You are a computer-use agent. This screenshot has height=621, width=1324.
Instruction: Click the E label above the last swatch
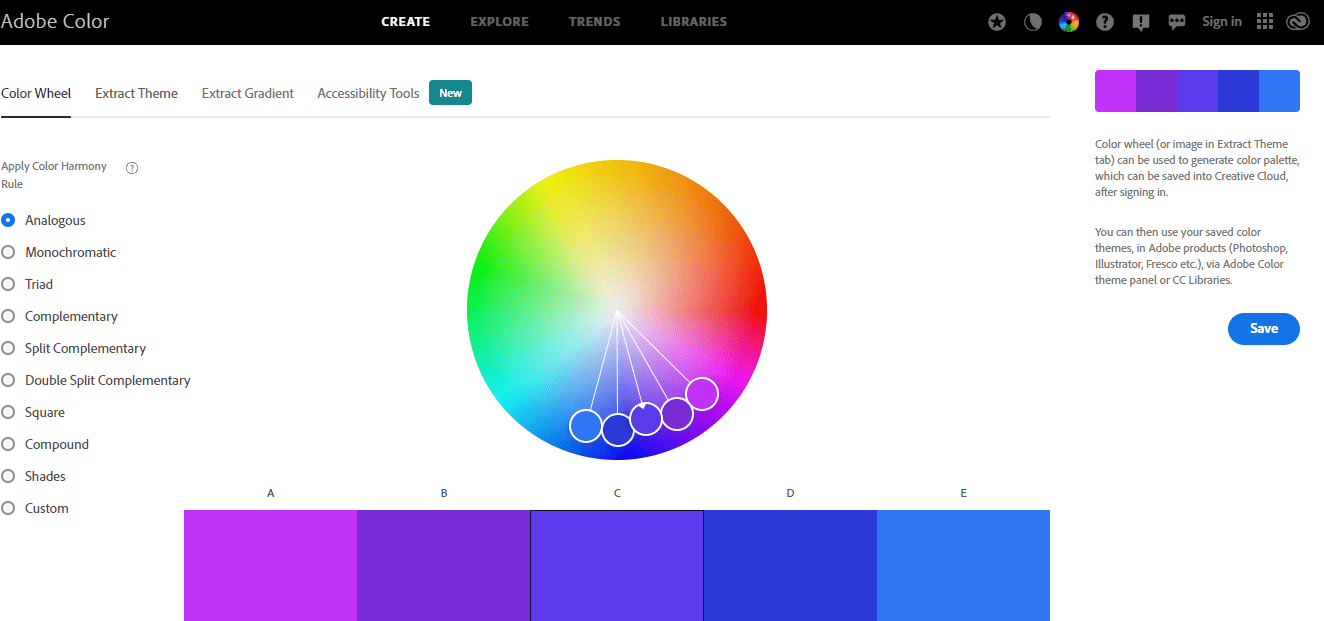(964, 493)
